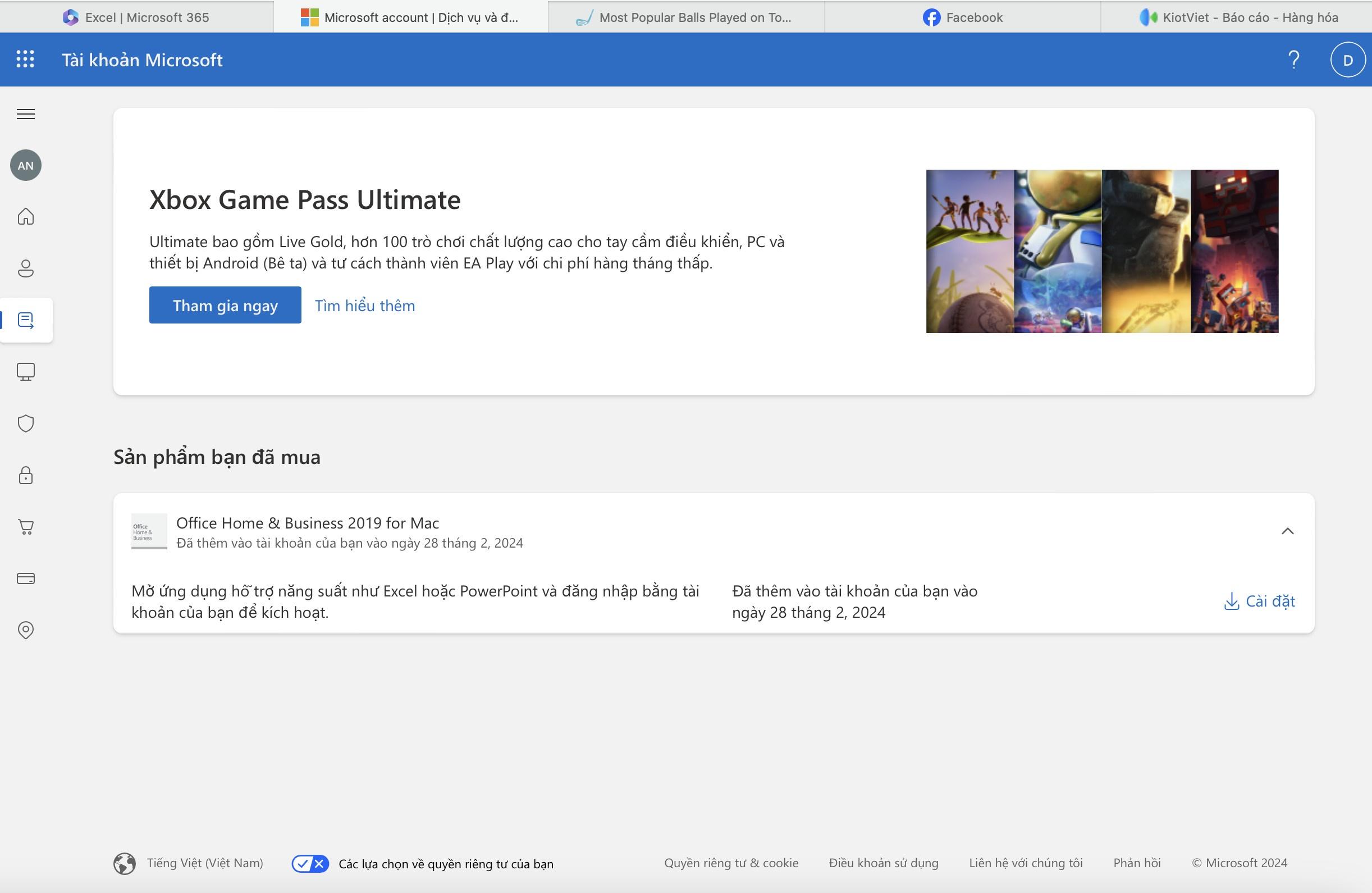This screenshot has height=893, width=1372.
Task: Open Privacy padlock icon in sidebar
Action: coord(25,475)
